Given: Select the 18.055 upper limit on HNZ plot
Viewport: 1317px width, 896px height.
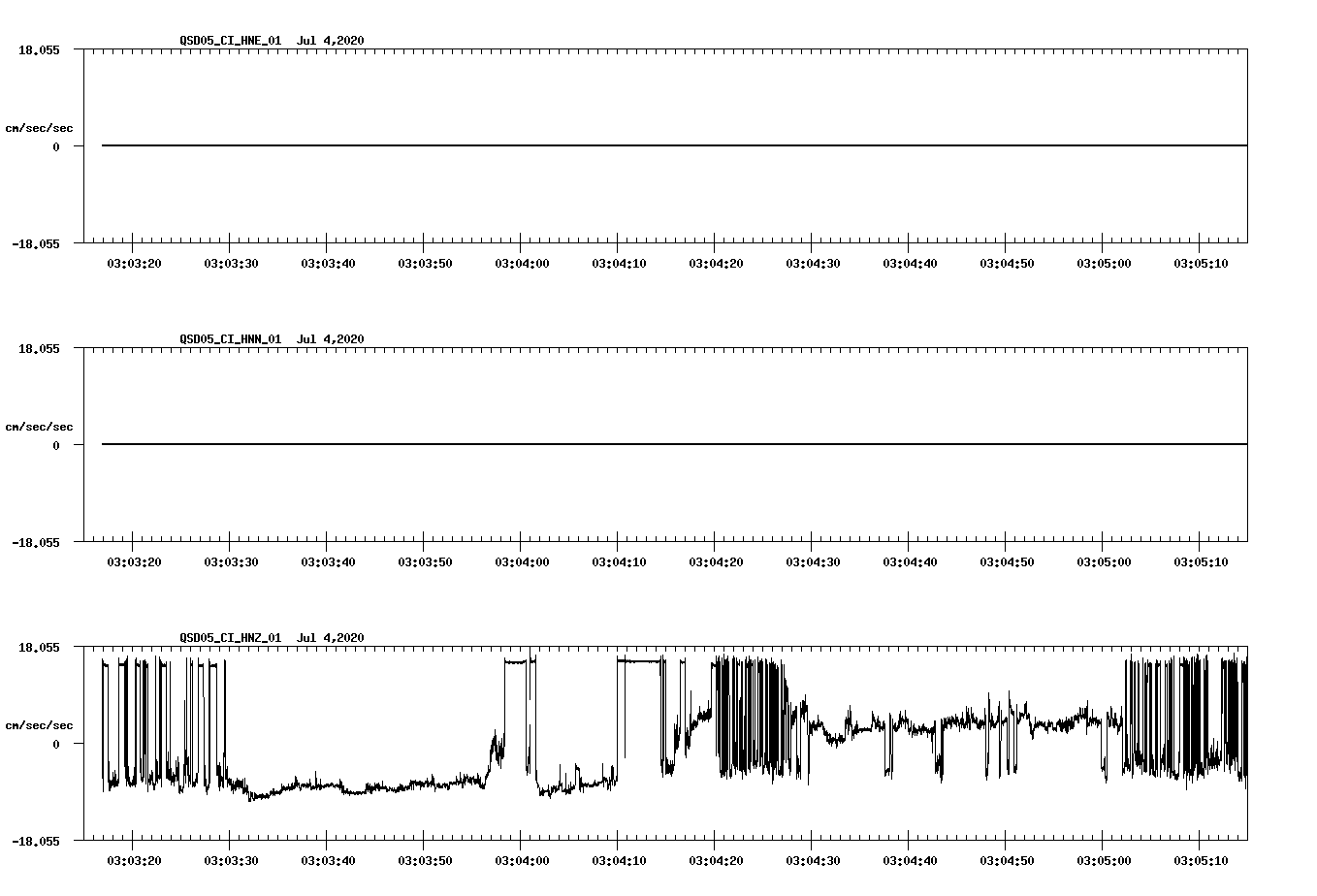Looking at the screenshot, I should pyautogui.click(x=39, y=647).
